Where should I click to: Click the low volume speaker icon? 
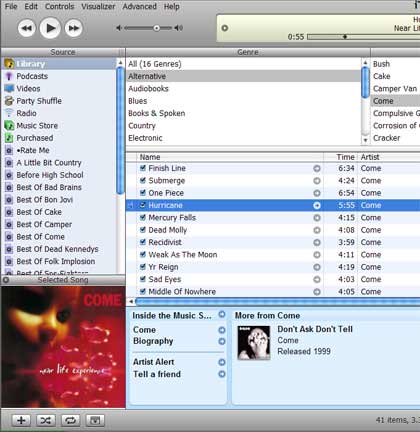pos(119,28)
